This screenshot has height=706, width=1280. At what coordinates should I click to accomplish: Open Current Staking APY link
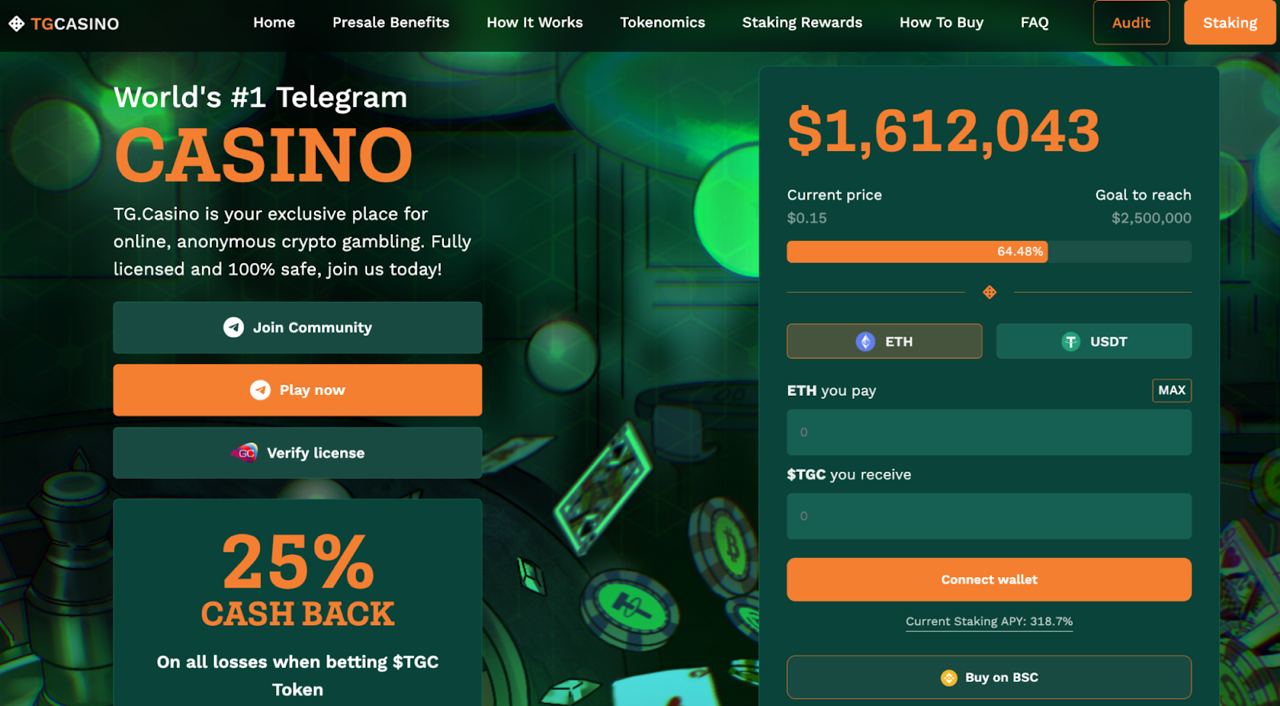tap(989, 621)
